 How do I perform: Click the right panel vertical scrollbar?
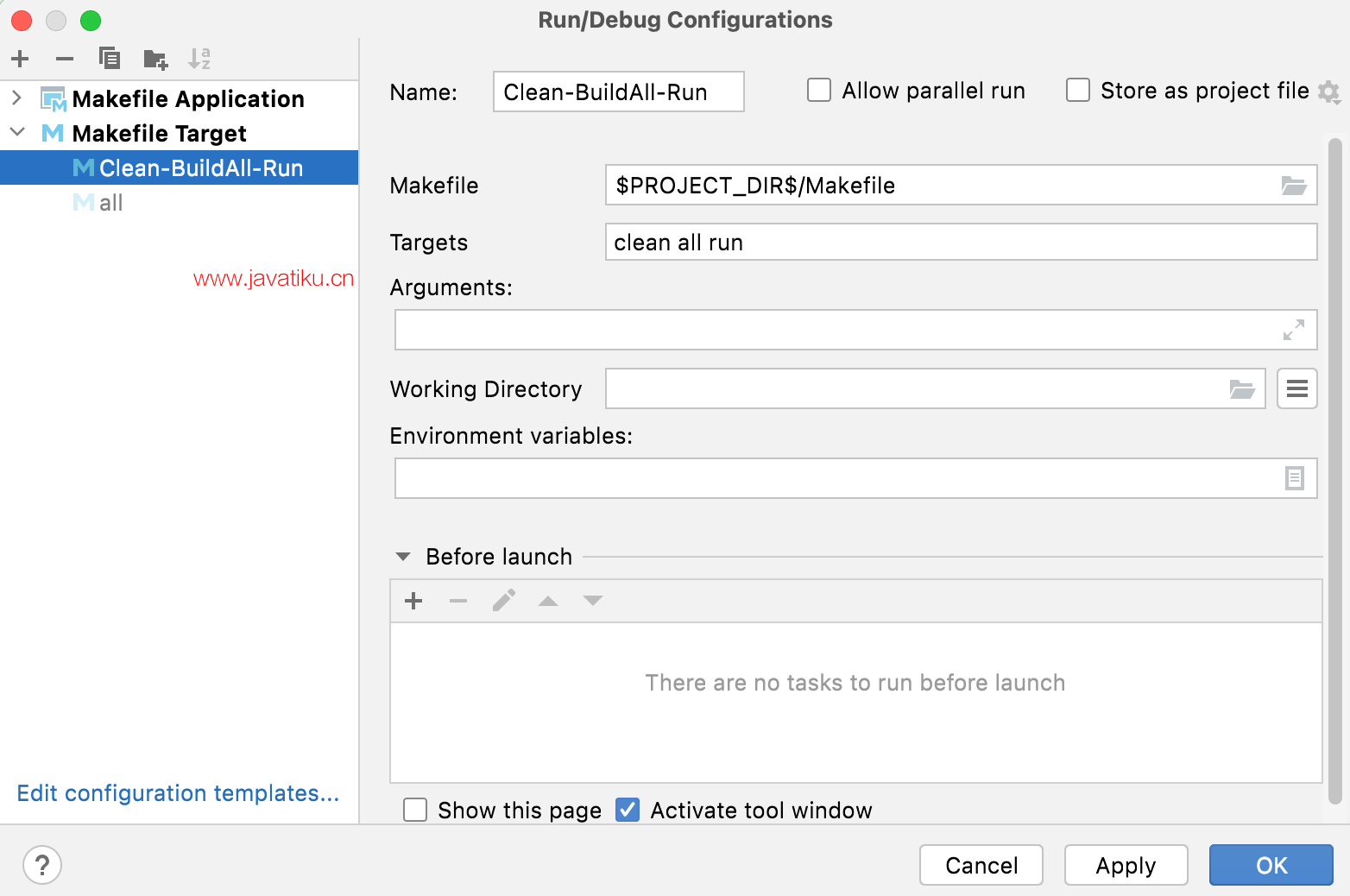click(1335, 470)
